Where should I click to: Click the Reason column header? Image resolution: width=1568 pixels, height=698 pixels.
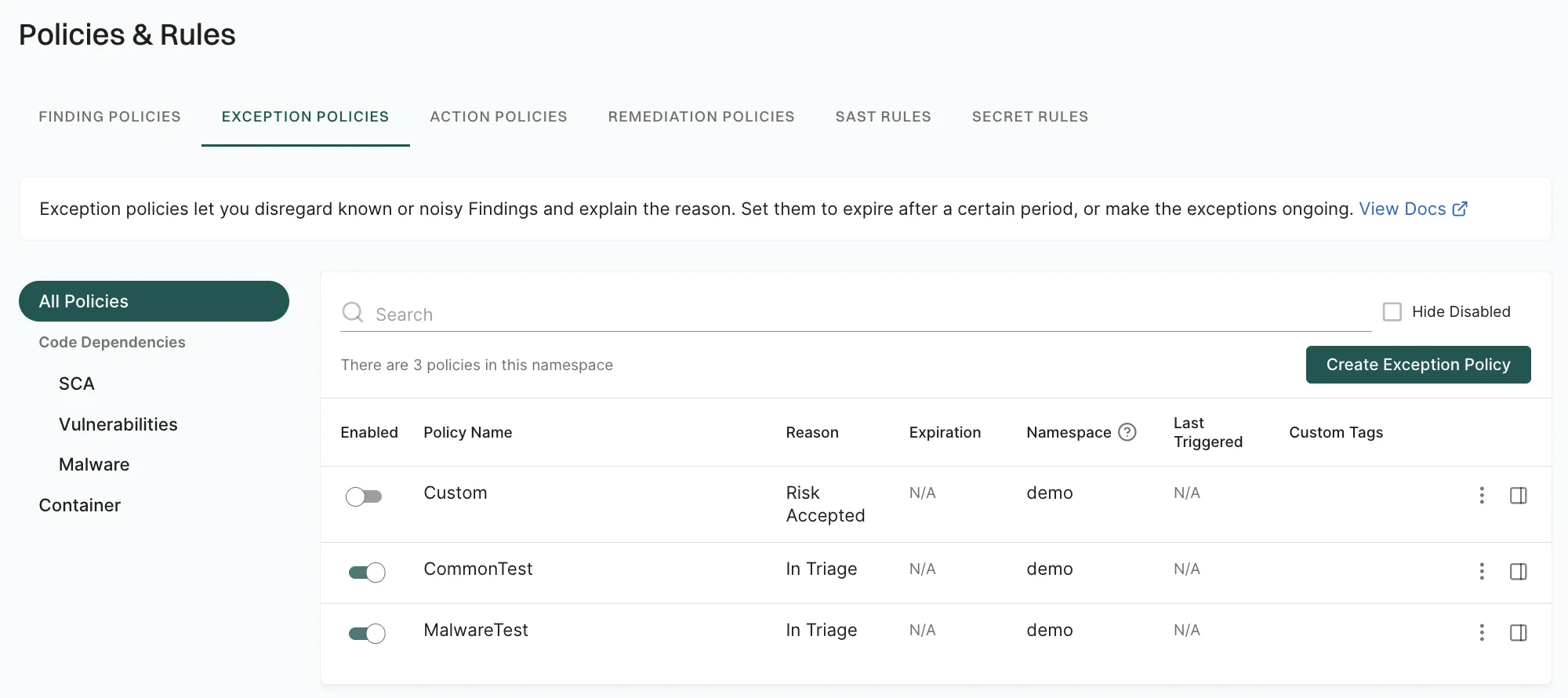[x=812, y=432]
